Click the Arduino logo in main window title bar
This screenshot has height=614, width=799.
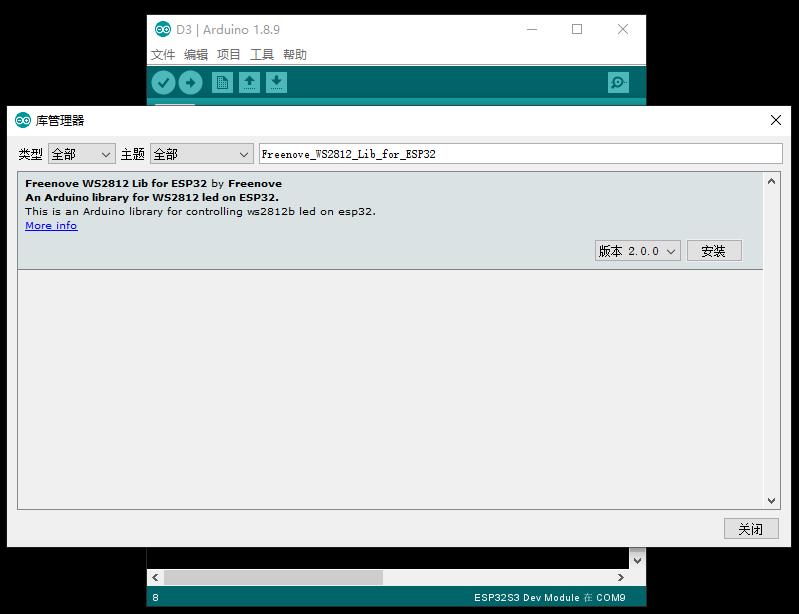coord(163,30)
